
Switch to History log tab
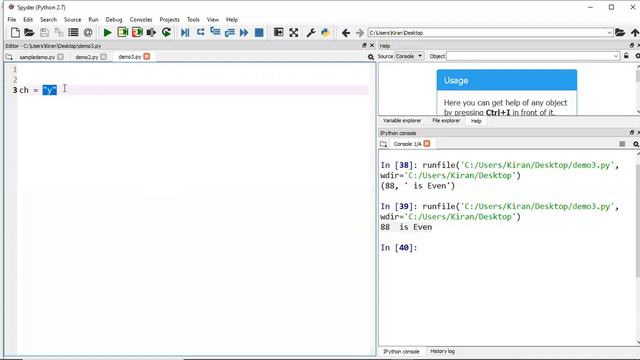pos(442,351)
